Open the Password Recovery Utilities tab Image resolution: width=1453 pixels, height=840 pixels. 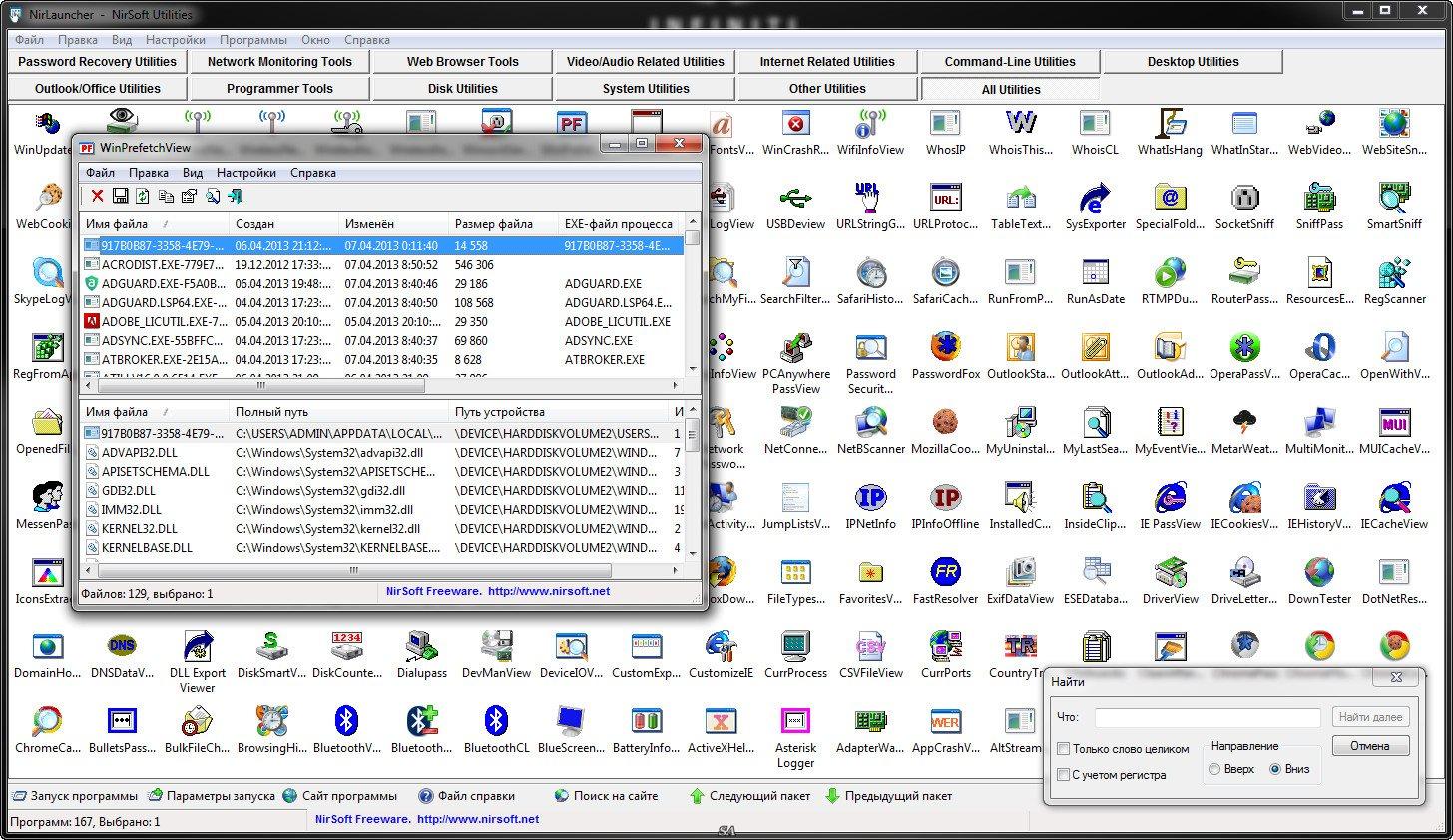(x=97, y=62)
